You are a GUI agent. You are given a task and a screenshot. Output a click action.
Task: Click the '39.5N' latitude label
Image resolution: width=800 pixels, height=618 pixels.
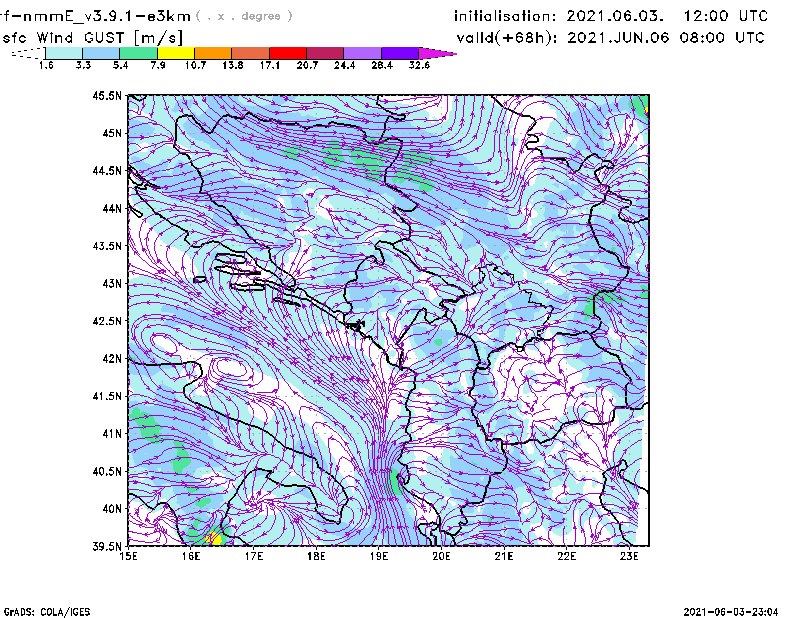coord(107,546)
